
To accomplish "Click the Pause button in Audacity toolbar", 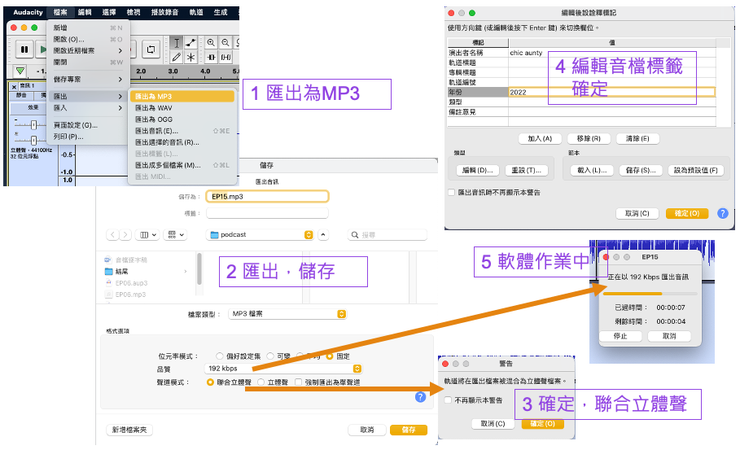I will pos(24,49).
